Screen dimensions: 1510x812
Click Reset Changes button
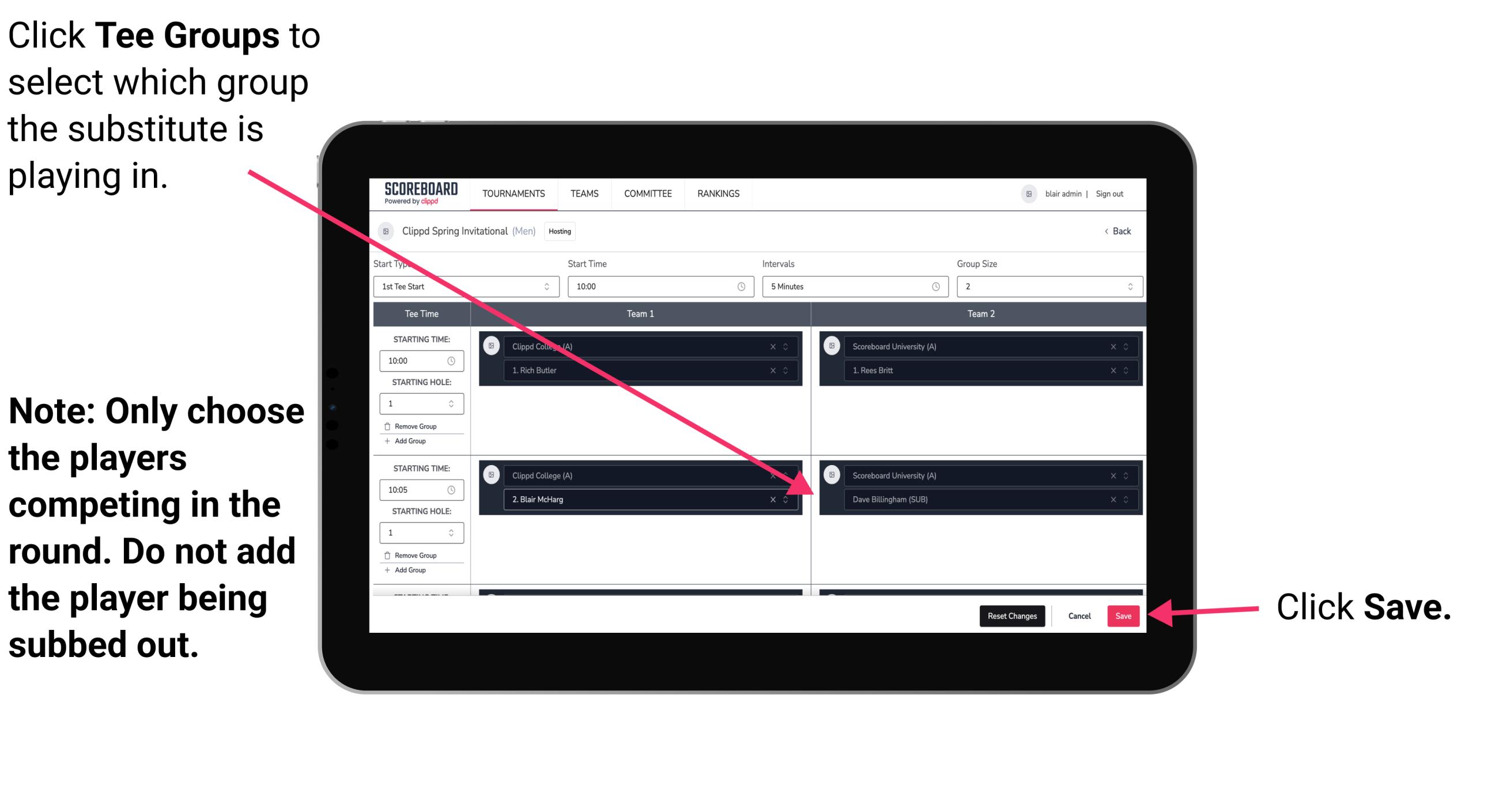click(x=1011, y=614)
